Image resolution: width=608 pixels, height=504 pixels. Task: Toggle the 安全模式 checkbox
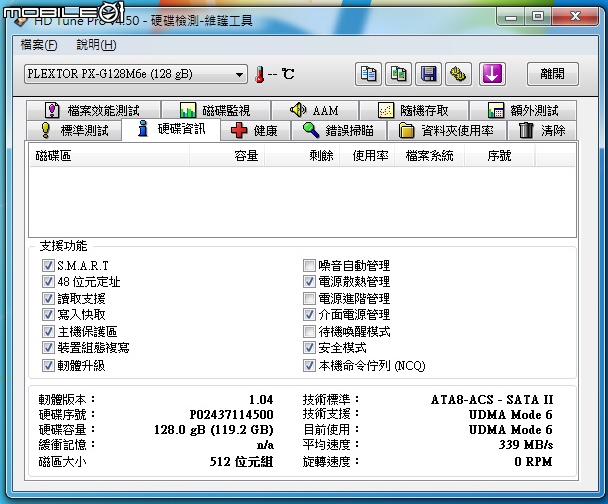tap(309, 347)
